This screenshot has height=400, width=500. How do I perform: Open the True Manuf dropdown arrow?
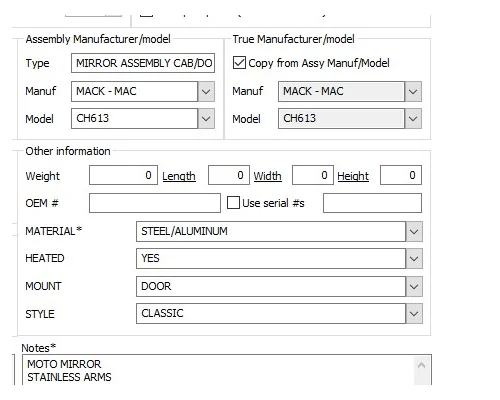413,91
